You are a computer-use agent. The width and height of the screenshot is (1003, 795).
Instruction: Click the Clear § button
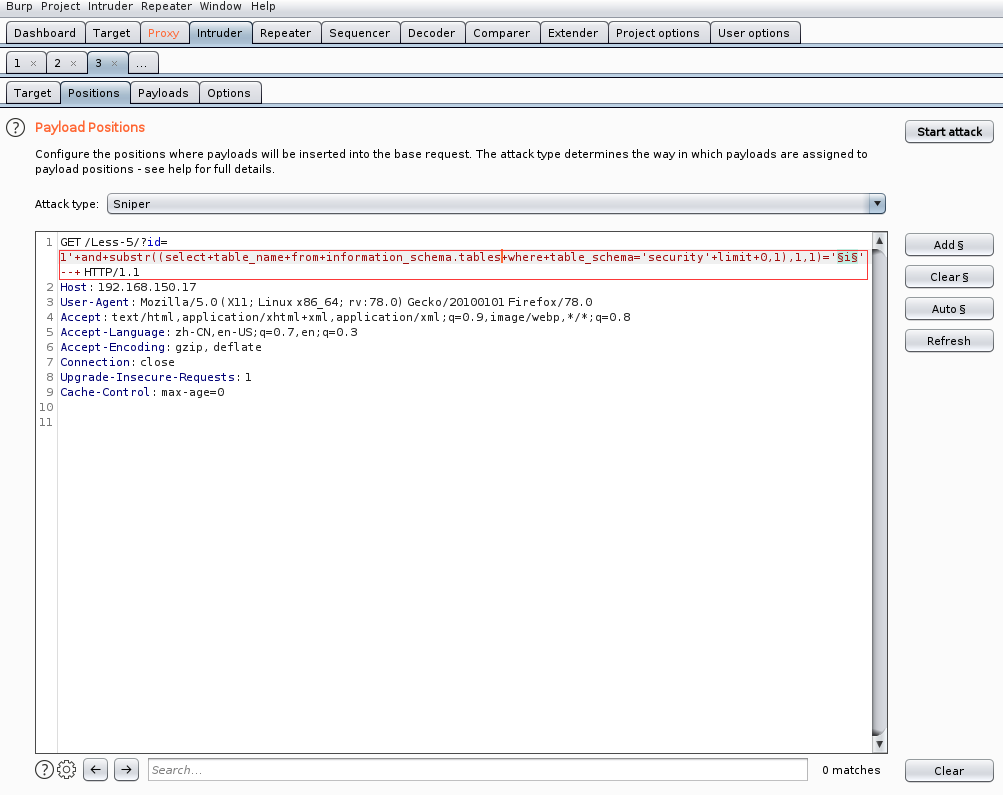948,277
